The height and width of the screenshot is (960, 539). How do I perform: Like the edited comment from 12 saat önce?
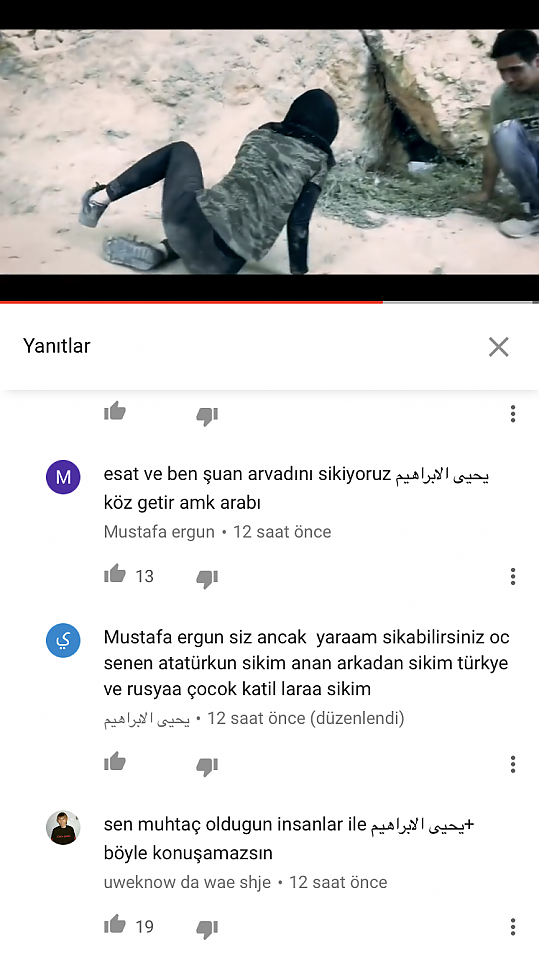point(115,762)
